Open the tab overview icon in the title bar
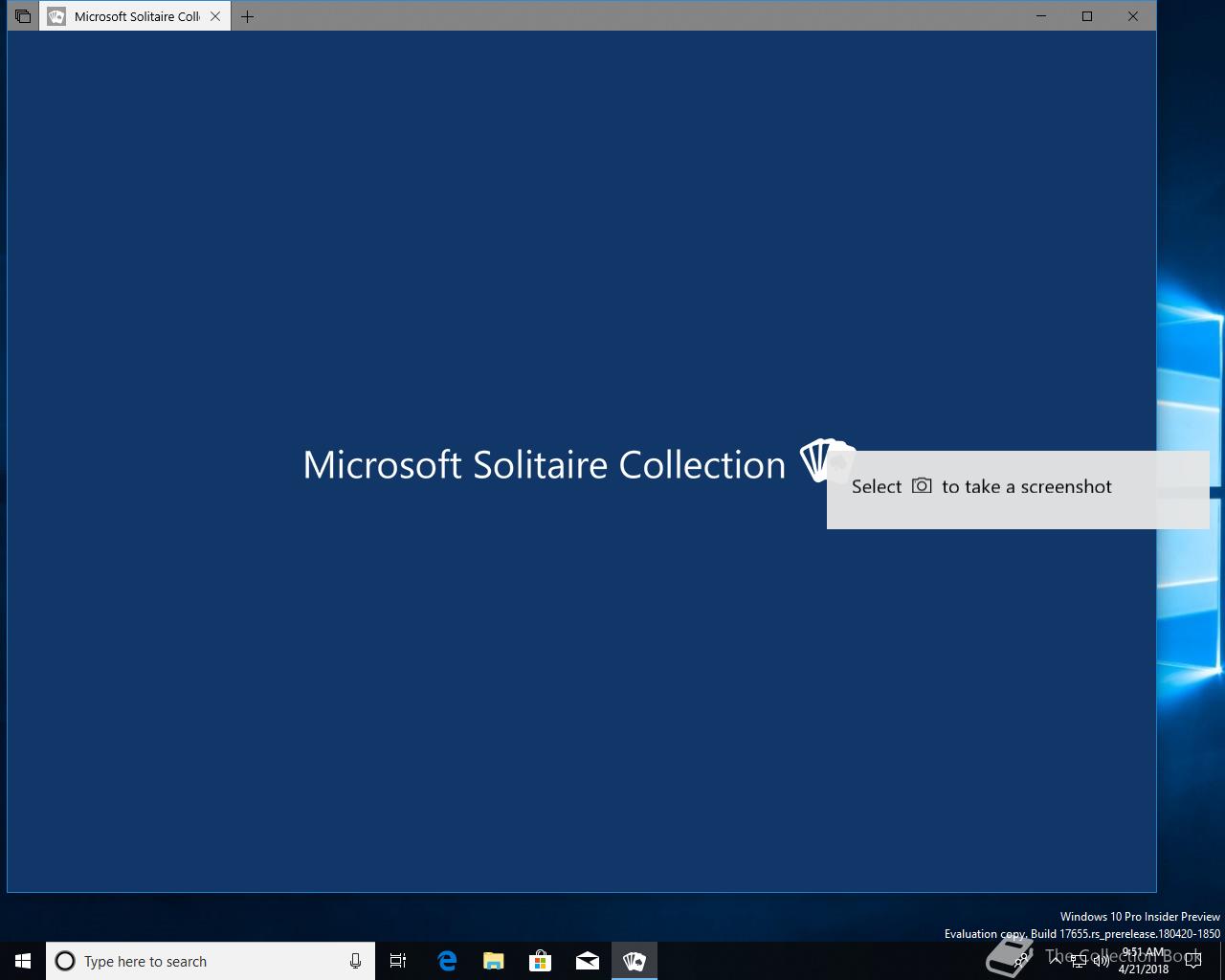 click(x=23, y=16)
